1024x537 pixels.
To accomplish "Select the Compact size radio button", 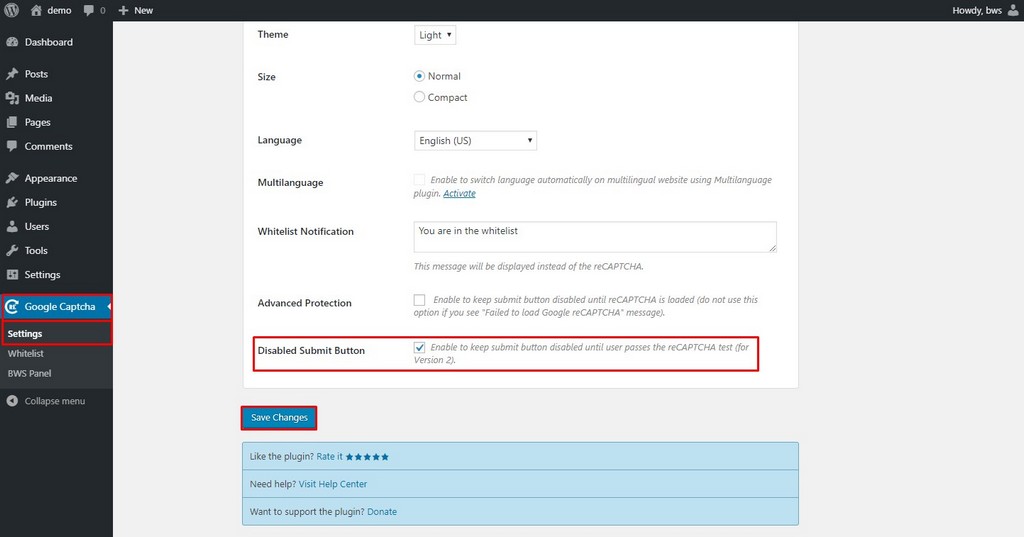I will click(419, 97).
